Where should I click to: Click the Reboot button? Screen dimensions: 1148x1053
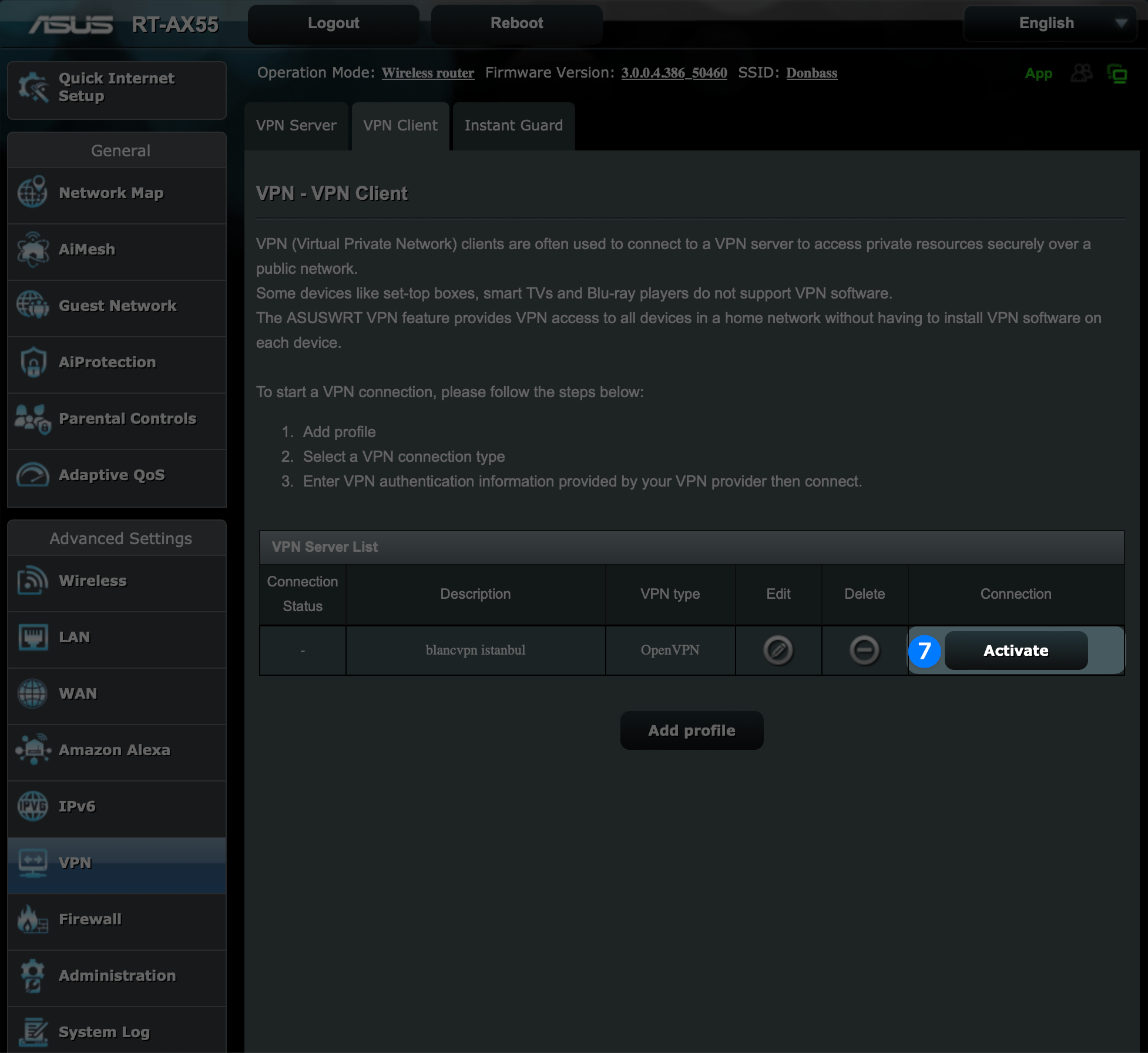[x=516, y=24]
